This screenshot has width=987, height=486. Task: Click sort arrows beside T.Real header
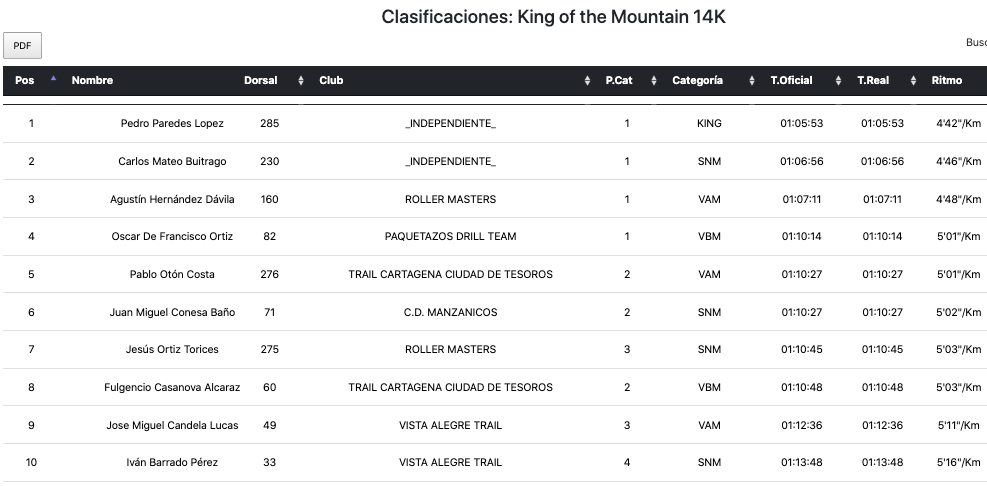[x=914, y=81]
